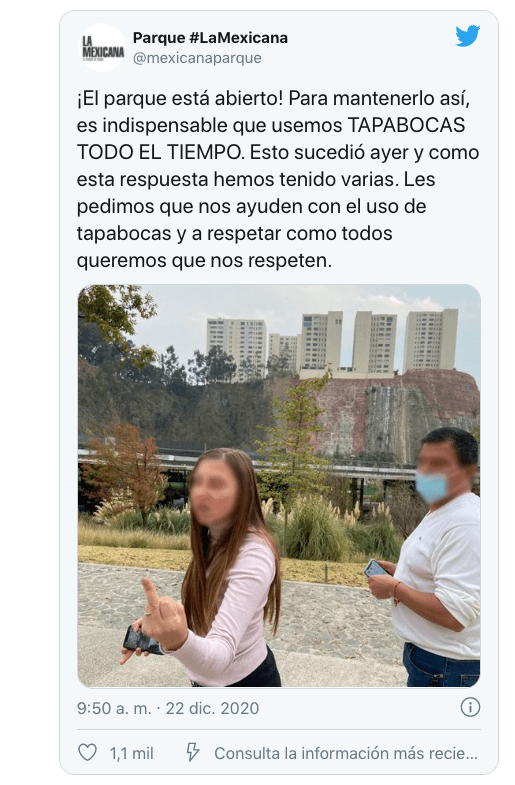Click the Twitter bird logo icon
Viewport: 515px width, 785px height.
[x=467, y=36]
